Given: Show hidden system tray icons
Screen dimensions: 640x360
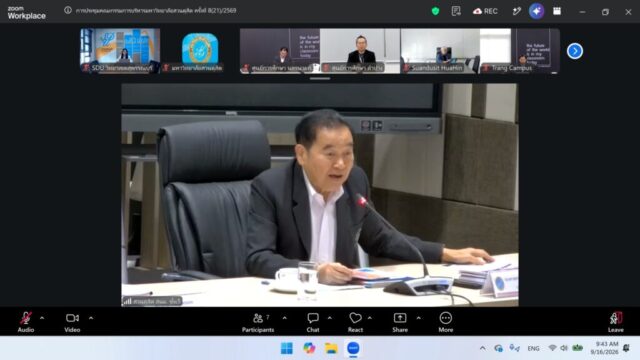Looking at the screenshot, I should click(x=482, y=348).
